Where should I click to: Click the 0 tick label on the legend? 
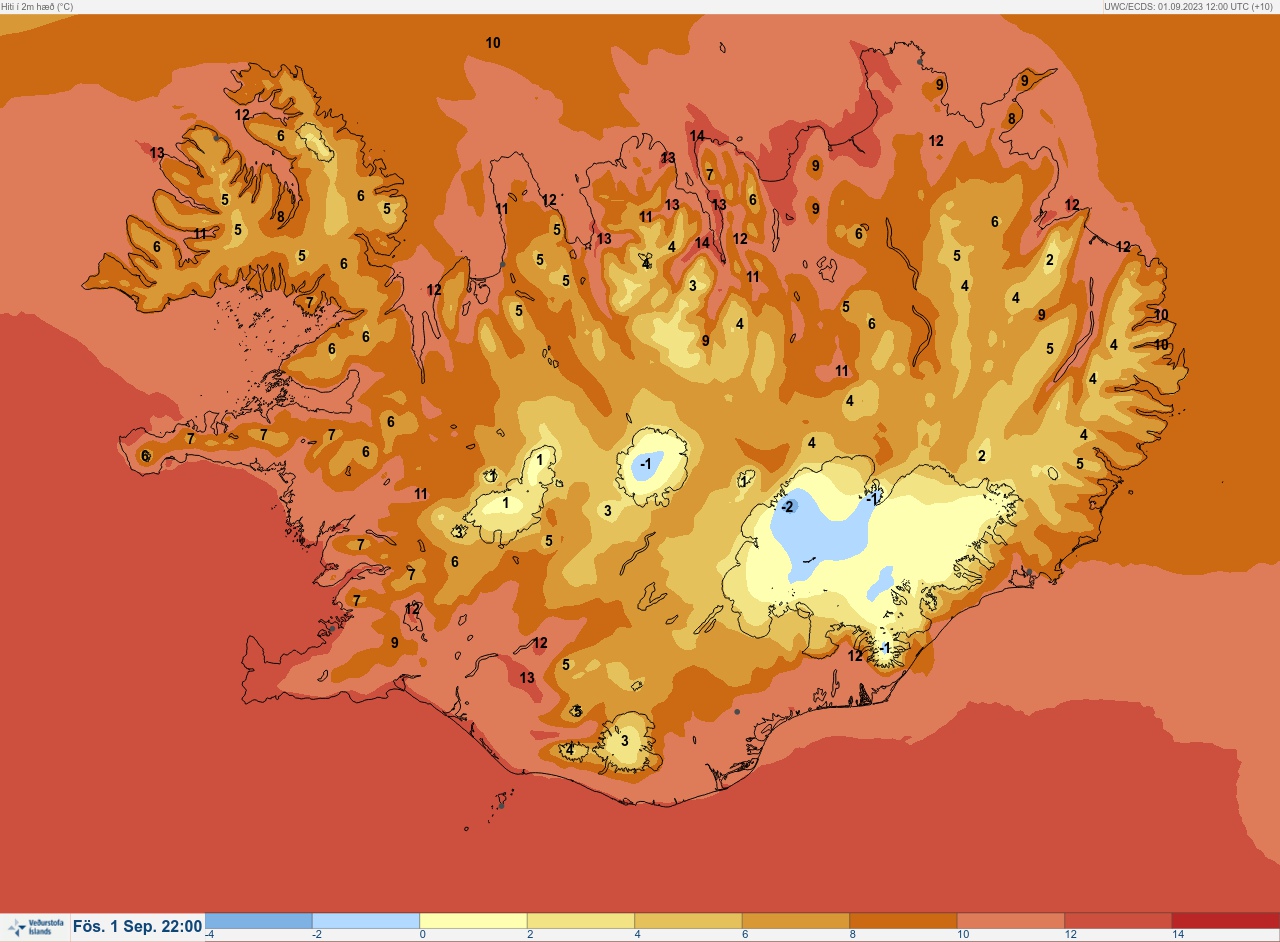coord(423,934)
